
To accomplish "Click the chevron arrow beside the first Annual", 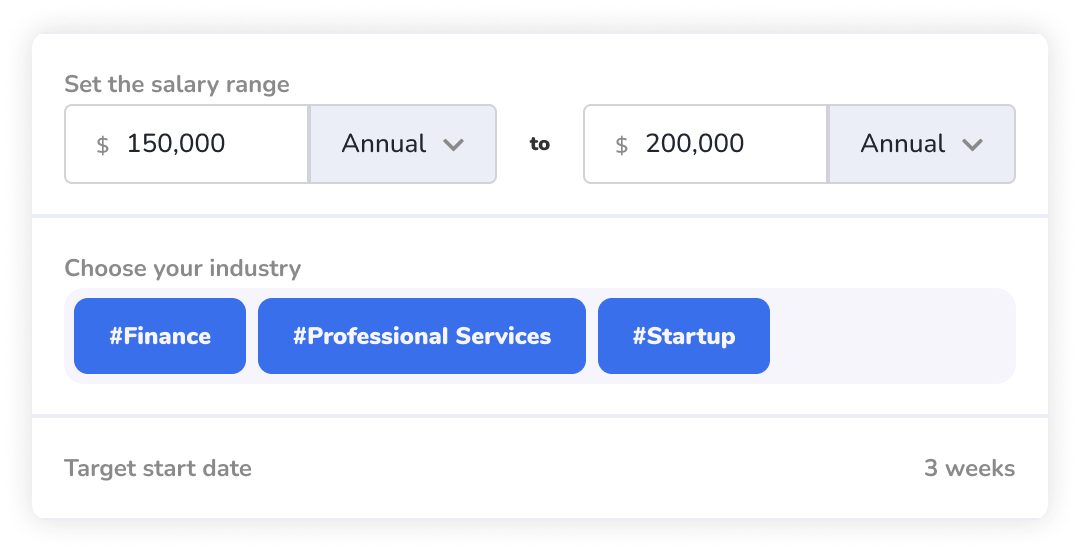I will 454,145.
